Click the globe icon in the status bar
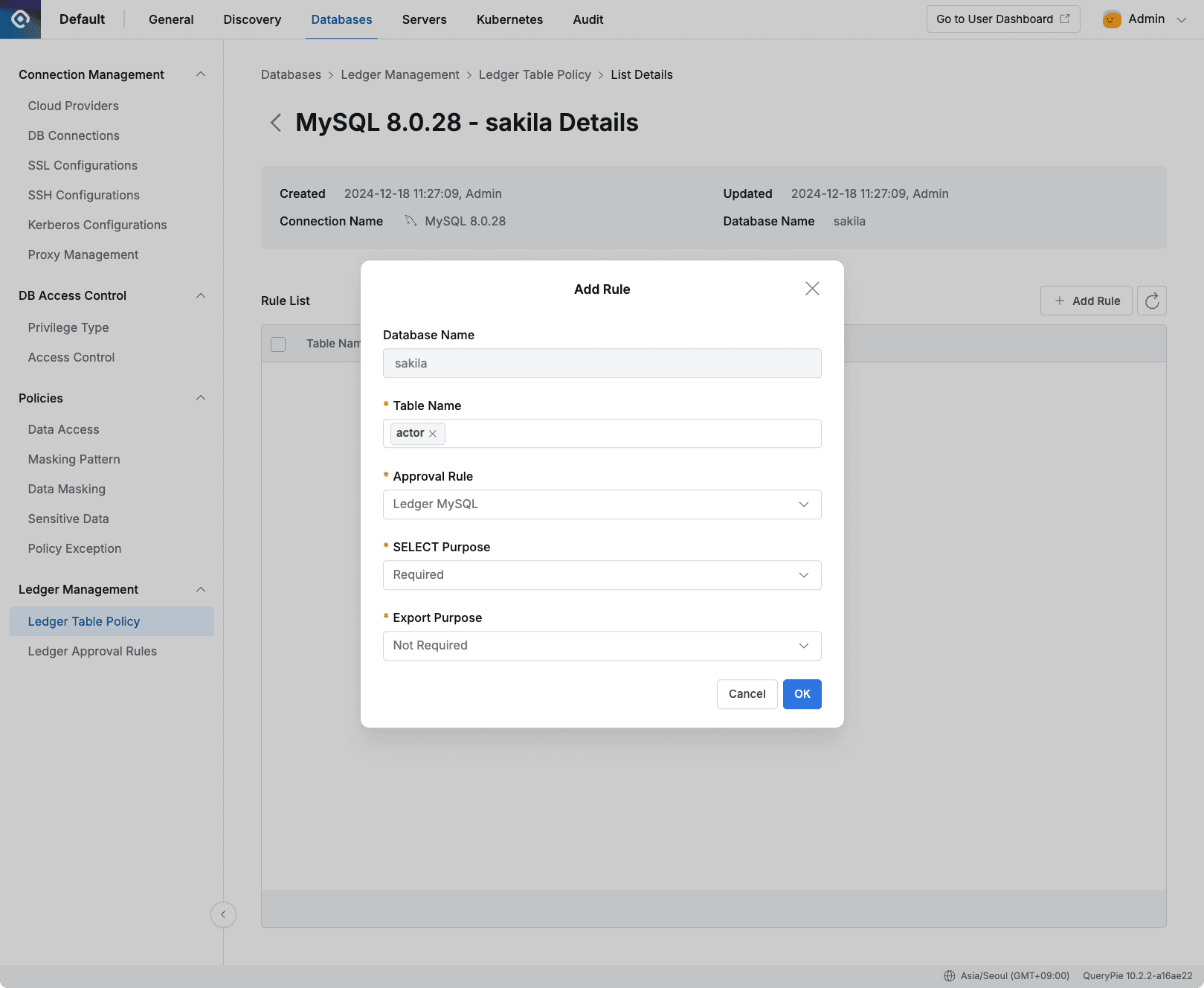Viewport: 1204px width, 988px height. [x=949, y=975]
